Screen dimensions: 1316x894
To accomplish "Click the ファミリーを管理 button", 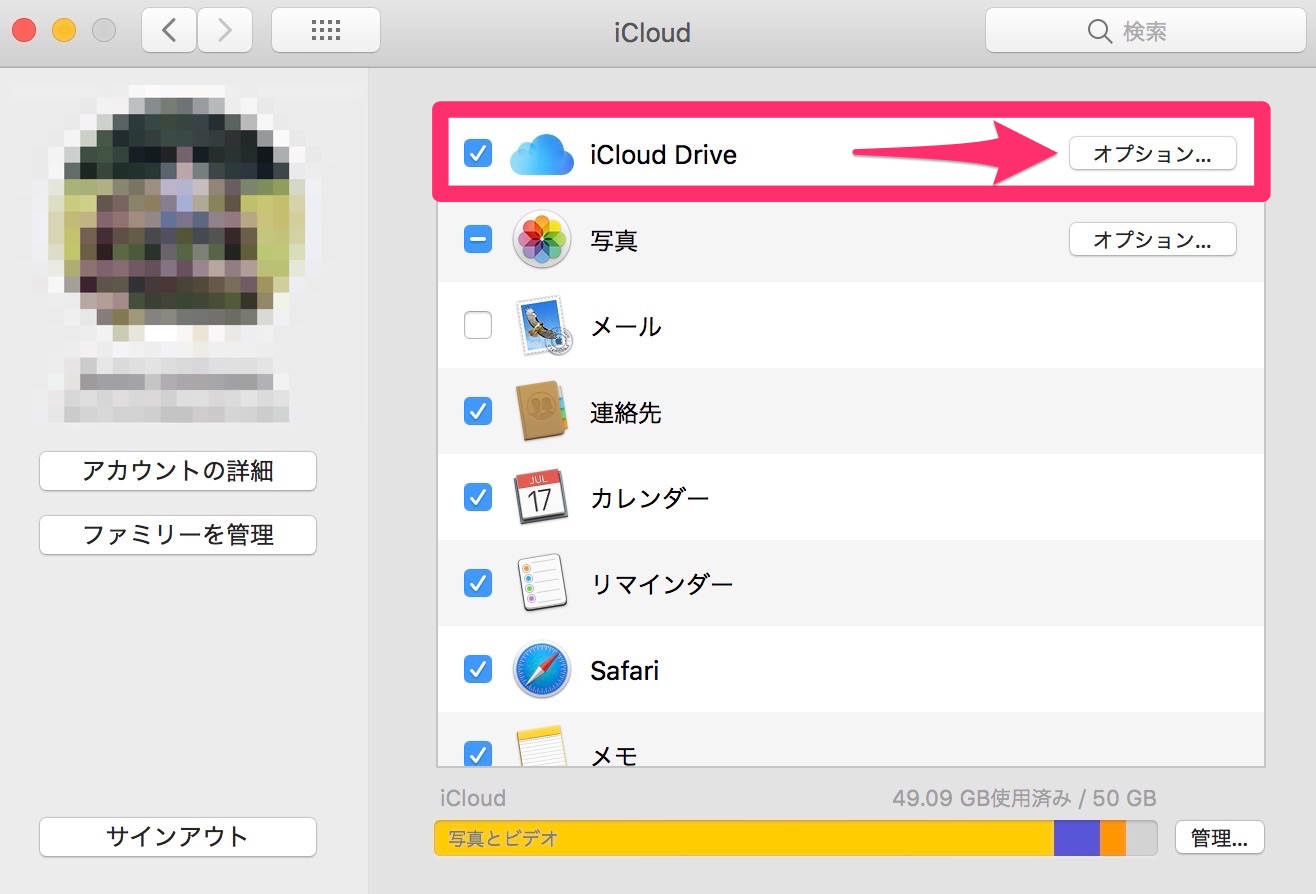I will click(x=178, y=535).
